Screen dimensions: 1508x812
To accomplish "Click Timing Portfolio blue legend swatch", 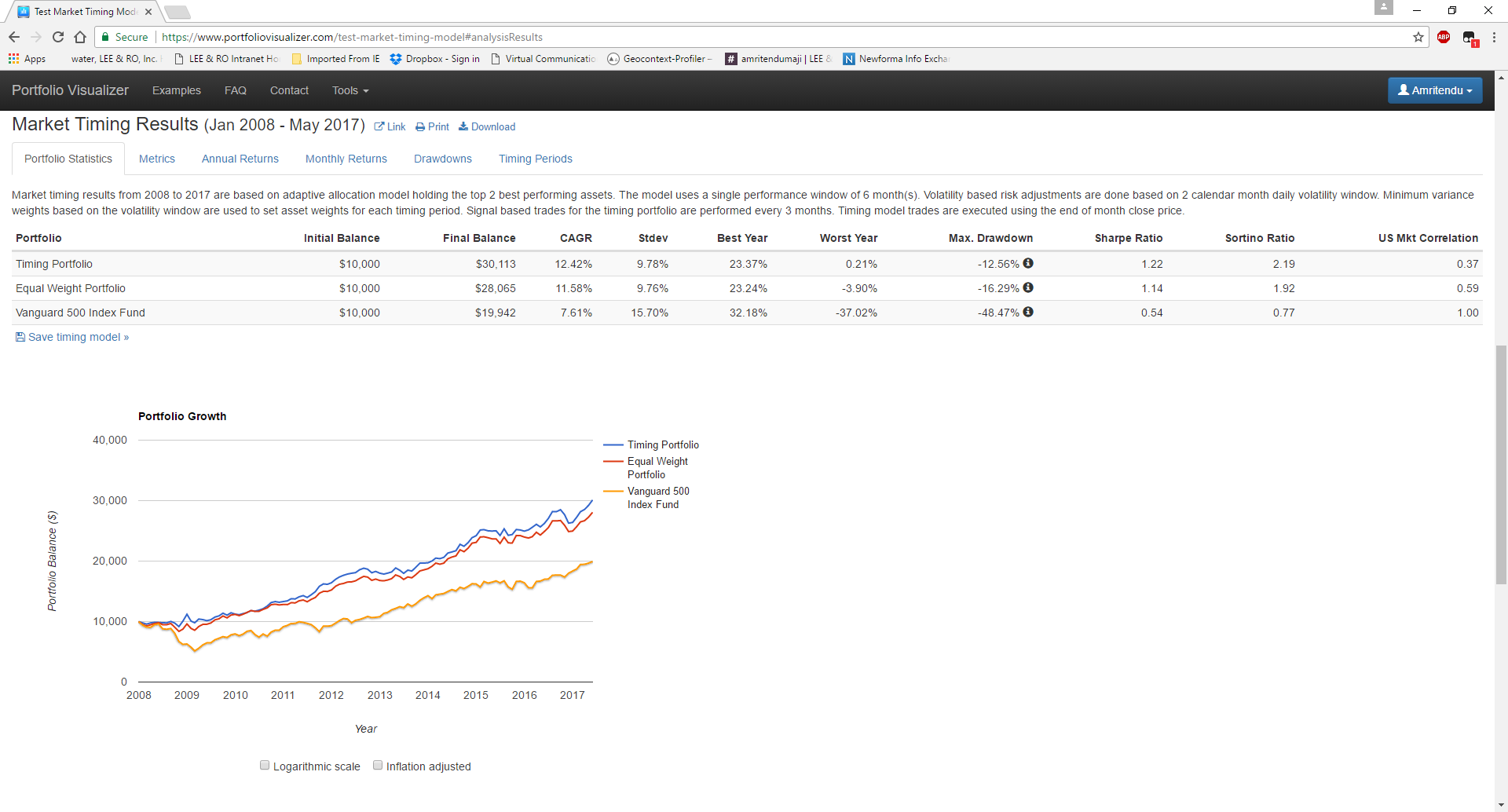I will [x=613, y=444].
